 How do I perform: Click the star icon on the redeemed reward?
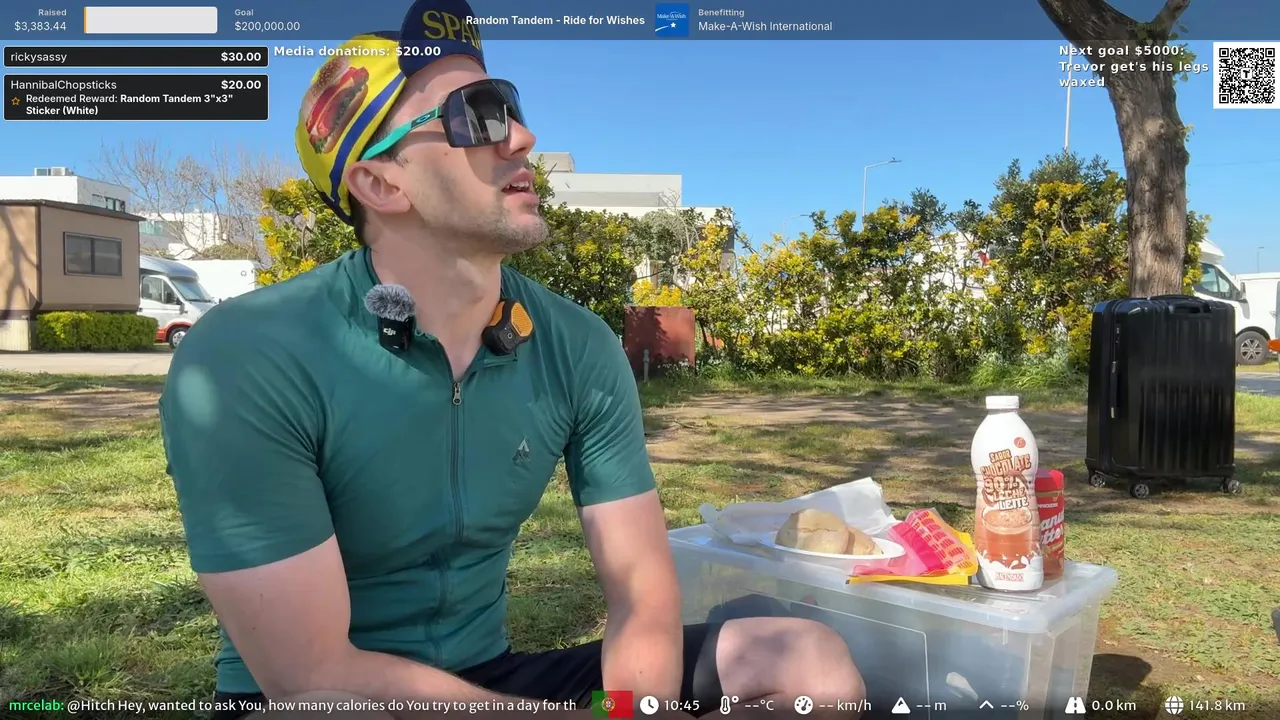pos(16,101)
